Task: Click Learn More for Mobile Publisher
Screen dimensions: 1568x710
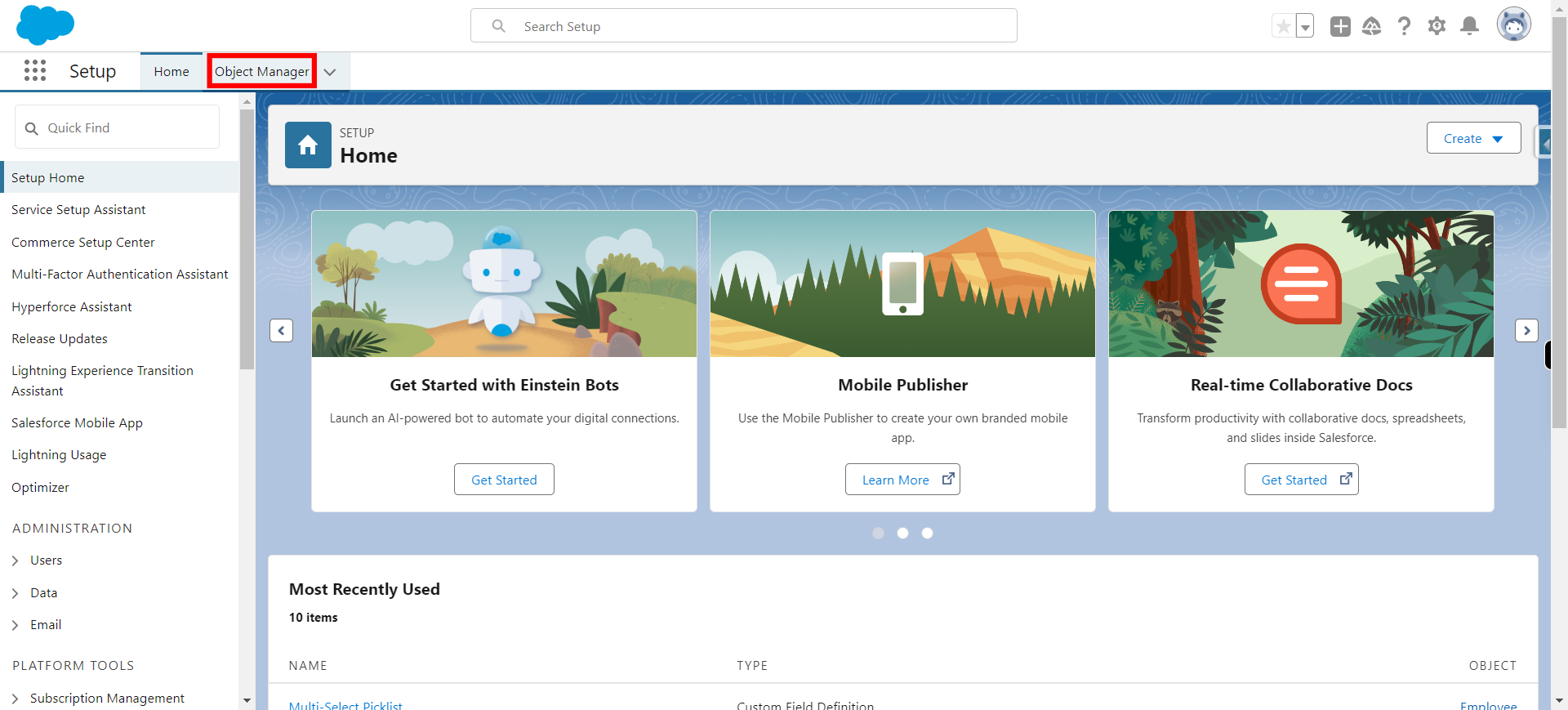Action: 902,480
